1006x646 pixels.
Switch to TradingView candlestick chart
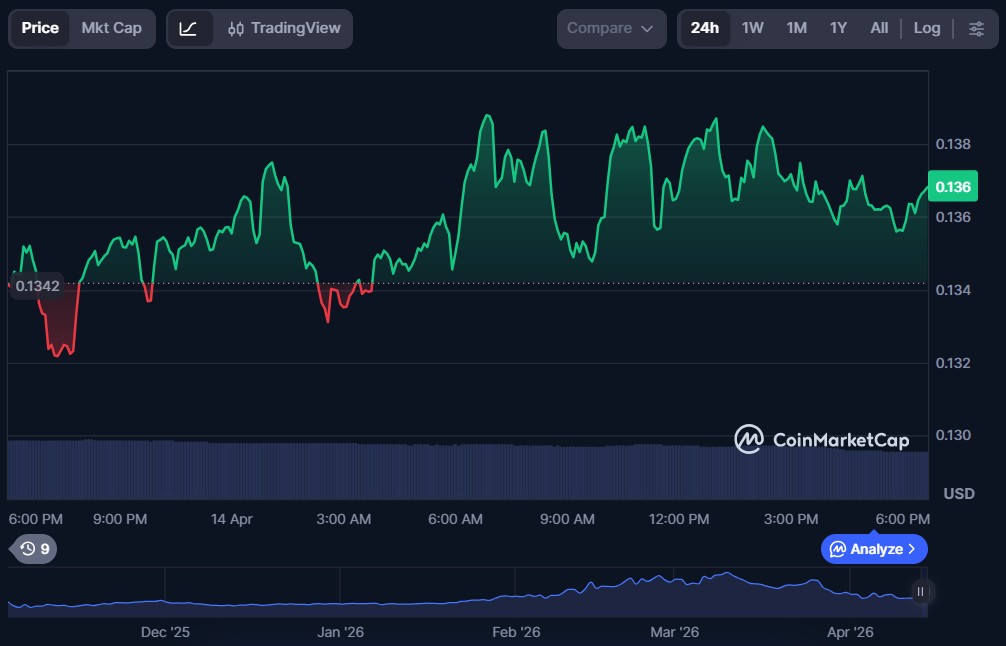284,29
